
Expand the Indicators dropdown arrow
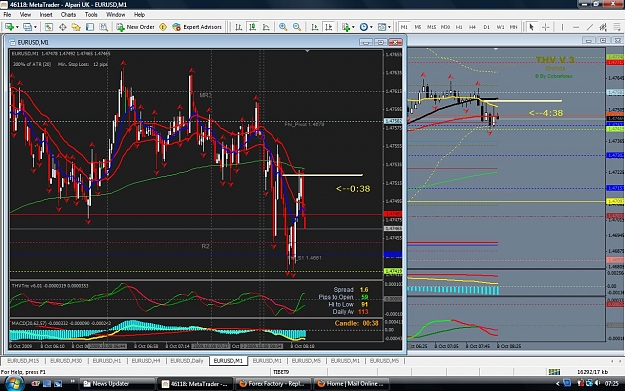click(353, 27)
